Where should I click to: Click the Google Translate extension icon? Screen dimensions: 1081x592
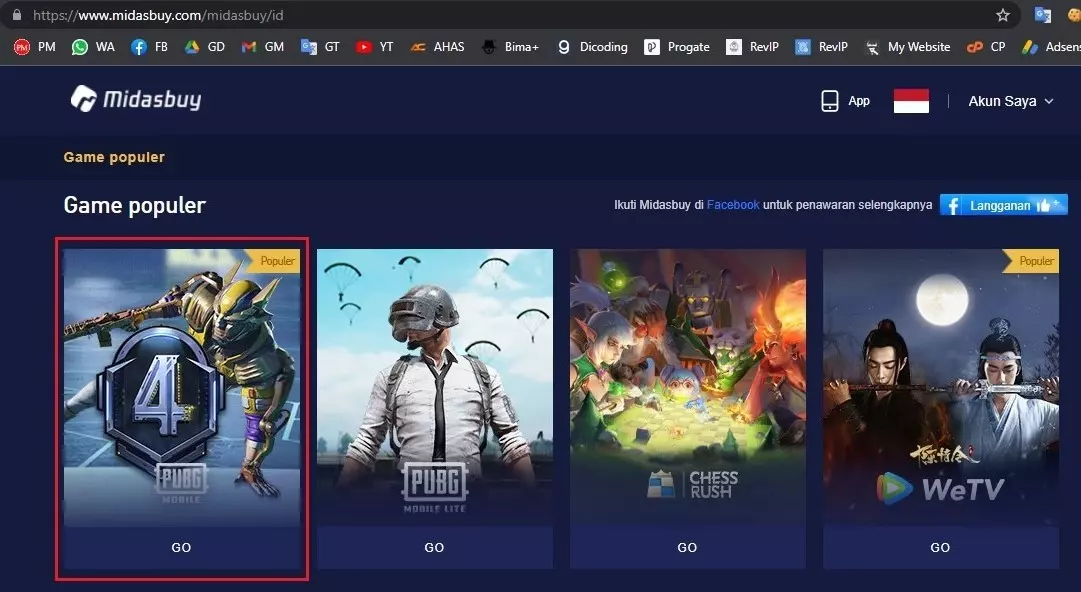tap(1042, 15)
